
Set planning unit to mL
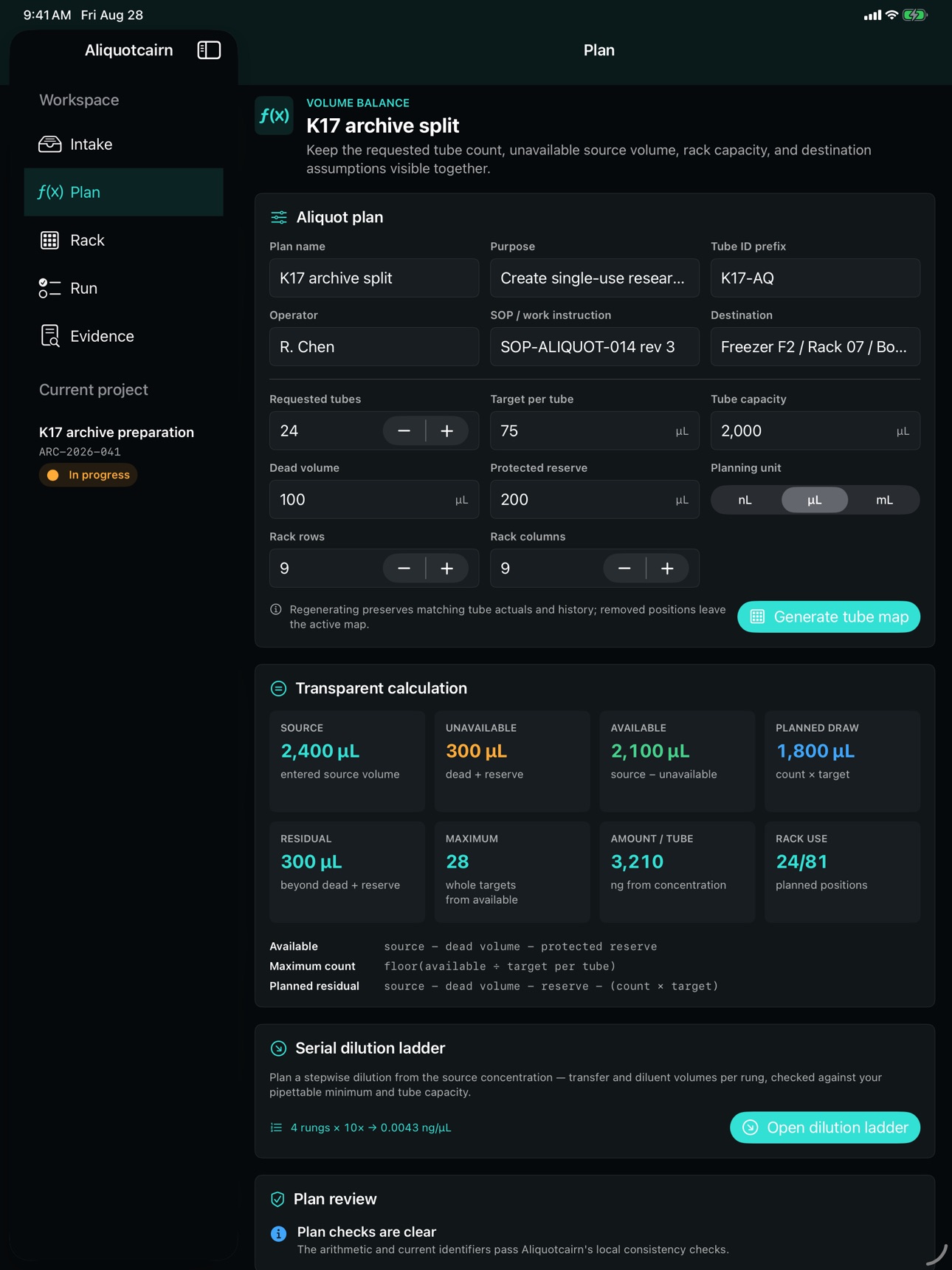tap(884, 500)
